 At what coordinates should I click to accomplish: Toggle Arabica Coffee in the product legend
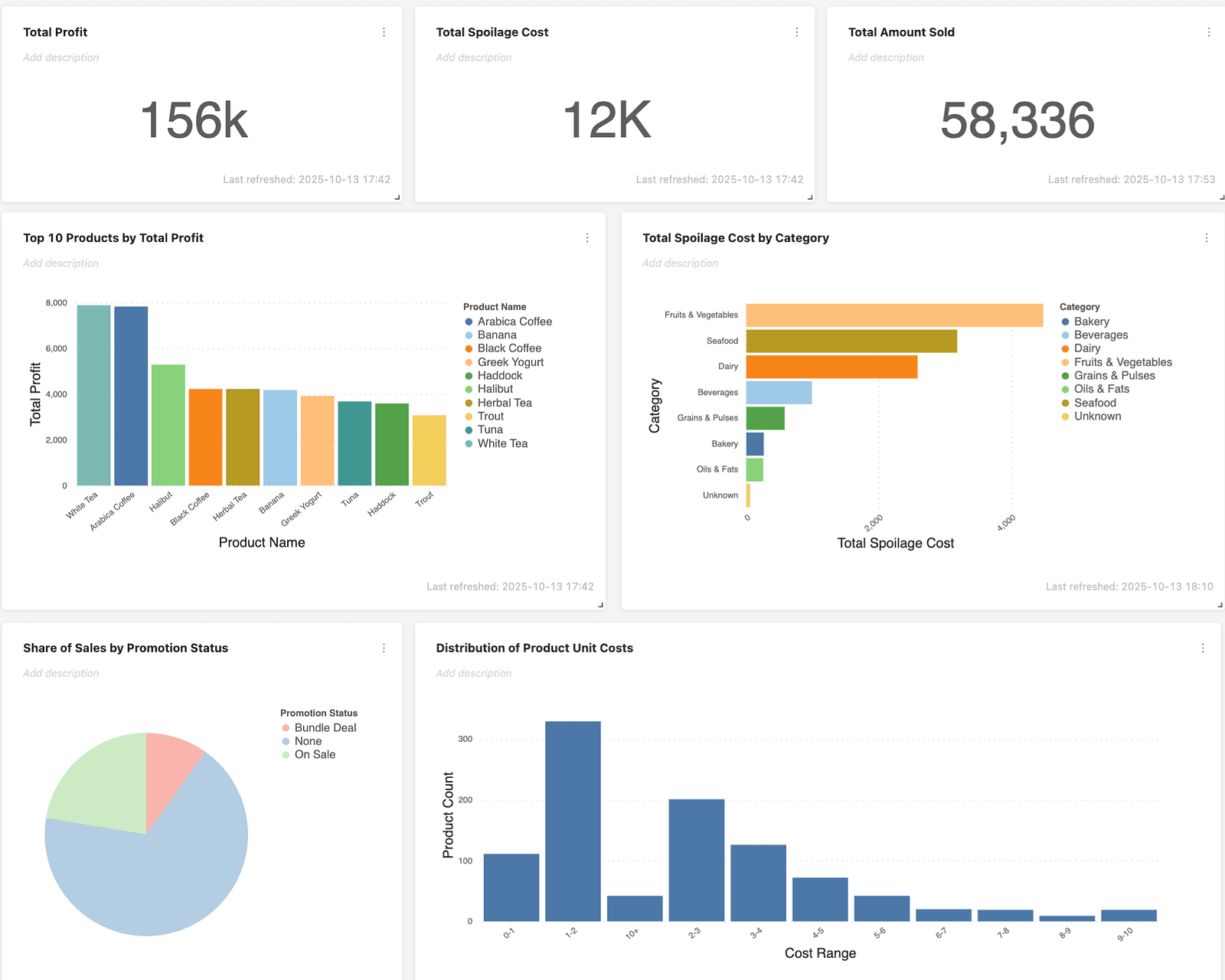point(514,322)
